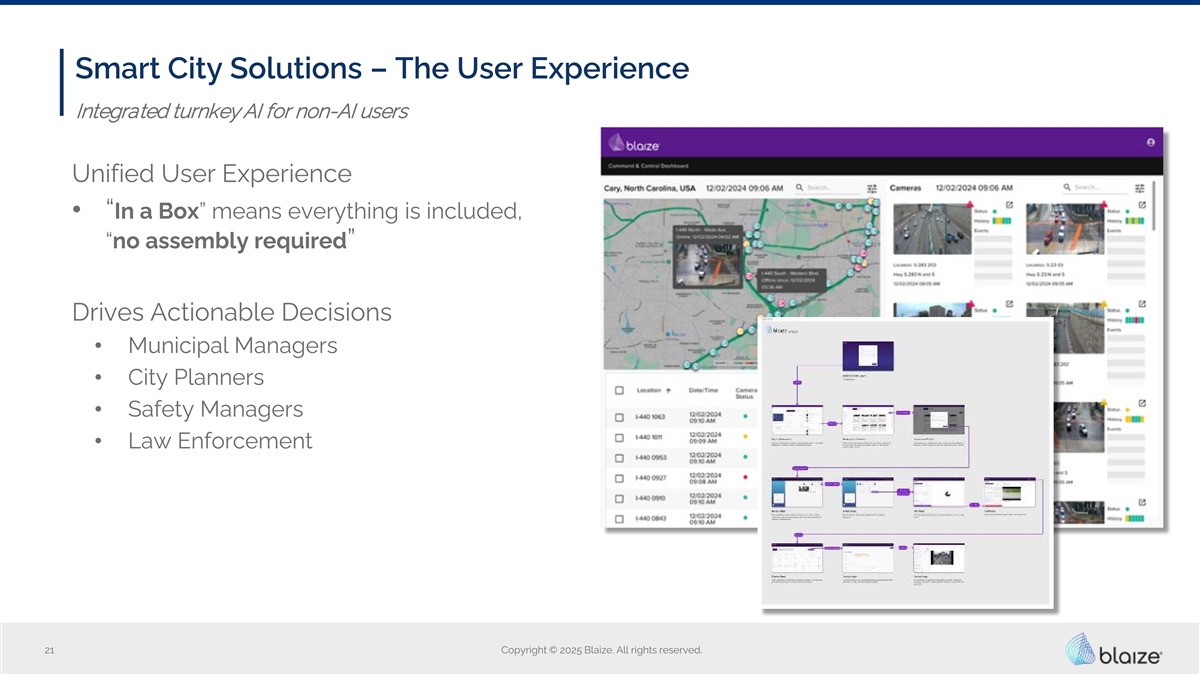The height and width of the screenshot is (675, 1200).
Task: Open S-283 203 camera in new window
Action: pyautogui.click(x=1009, y=205)
